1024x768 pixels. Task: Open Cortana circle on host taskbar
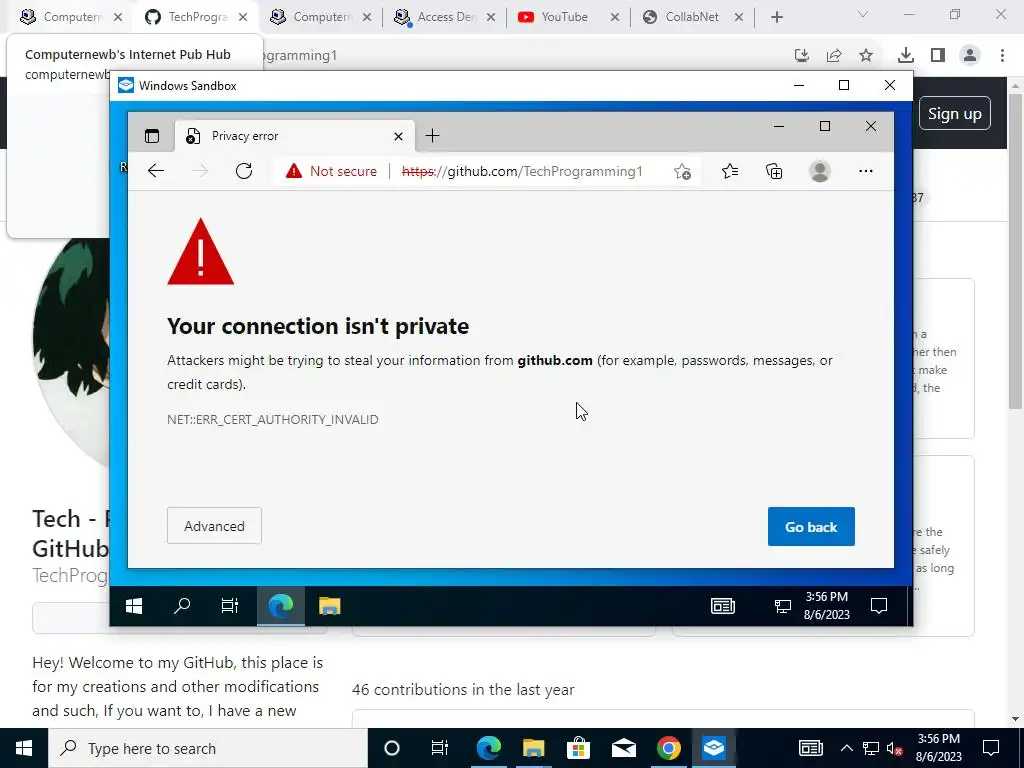tap(392, 748)
